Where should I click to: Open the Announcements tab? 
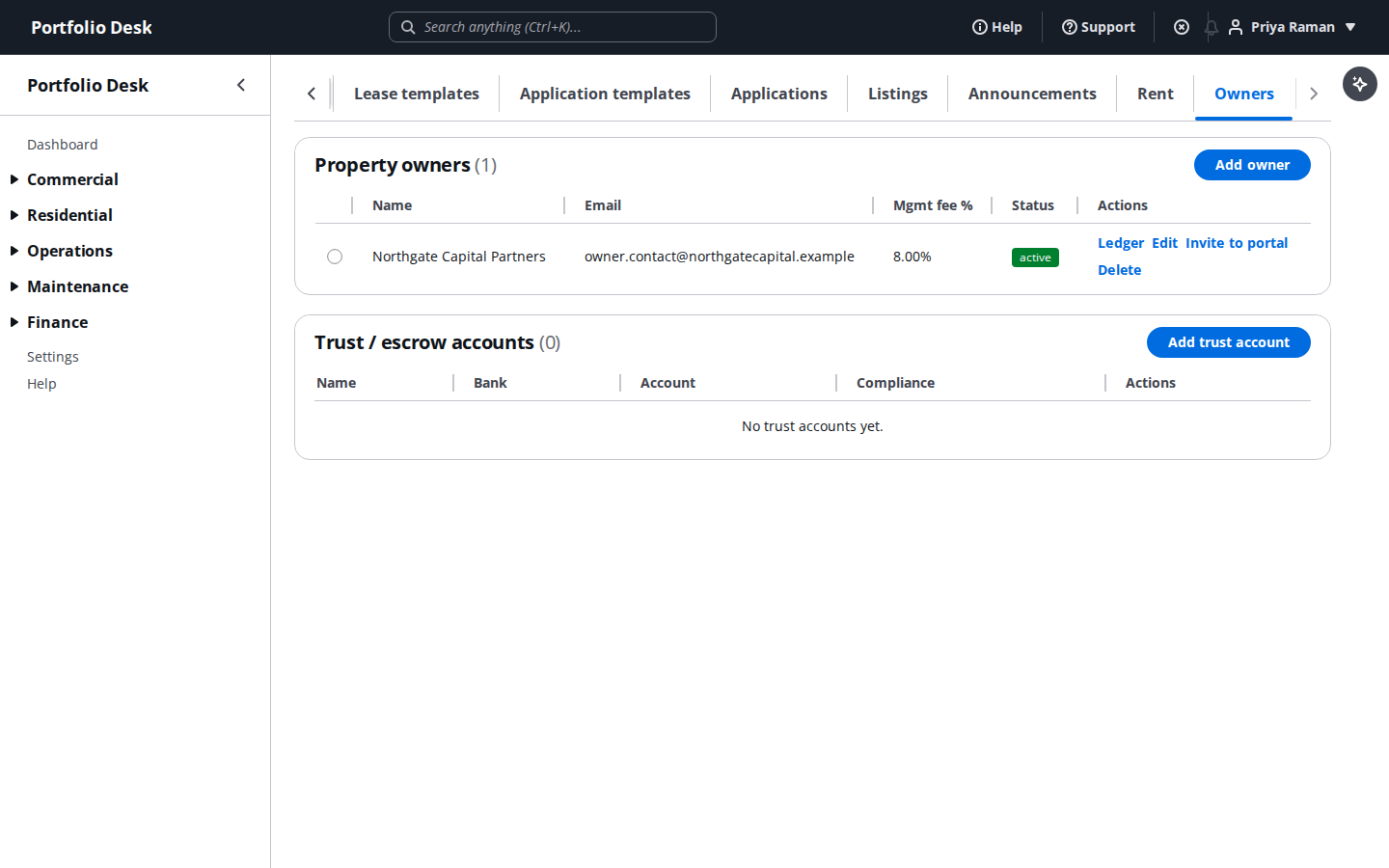coord(1032,94)
